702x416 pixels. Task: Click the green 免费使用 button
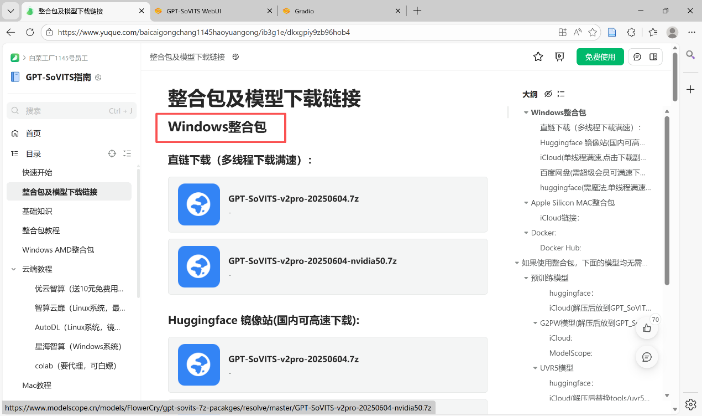[601, 57]
